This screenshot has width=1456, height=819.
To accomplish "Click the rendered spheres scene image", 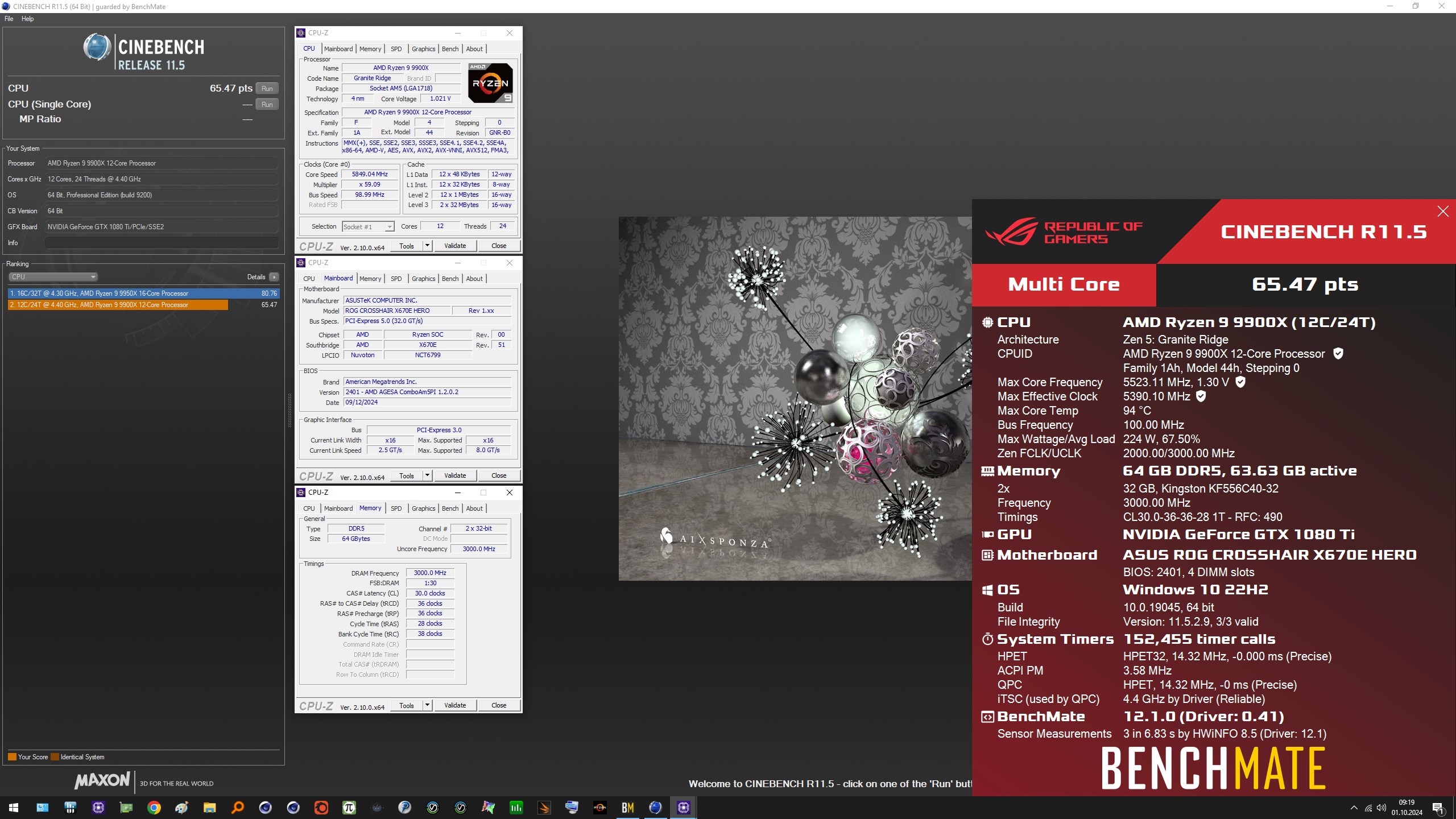I will [795, 398].
